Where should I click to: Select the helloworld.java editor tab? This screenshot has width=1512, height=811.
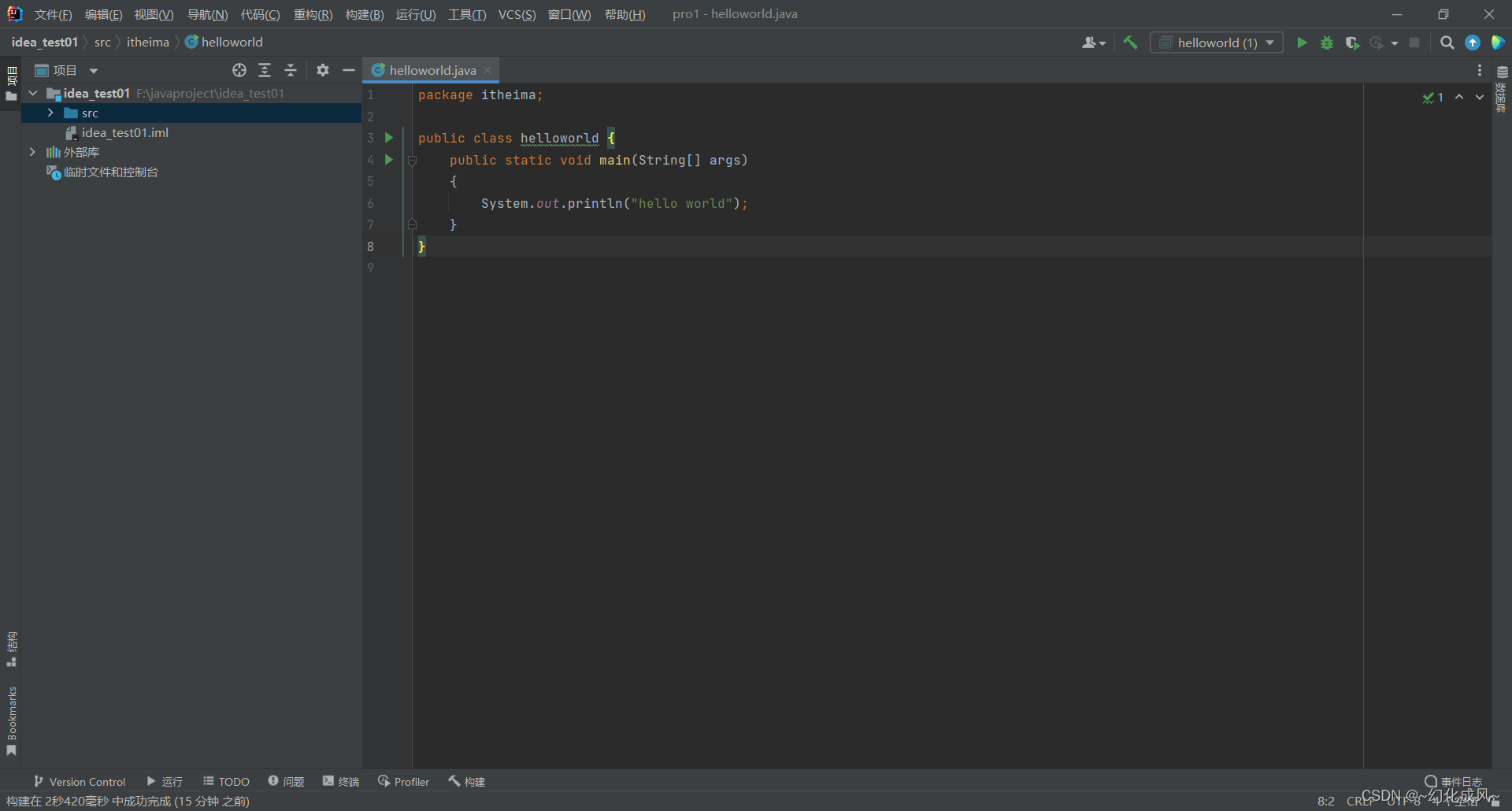click(x=432, y=70)
